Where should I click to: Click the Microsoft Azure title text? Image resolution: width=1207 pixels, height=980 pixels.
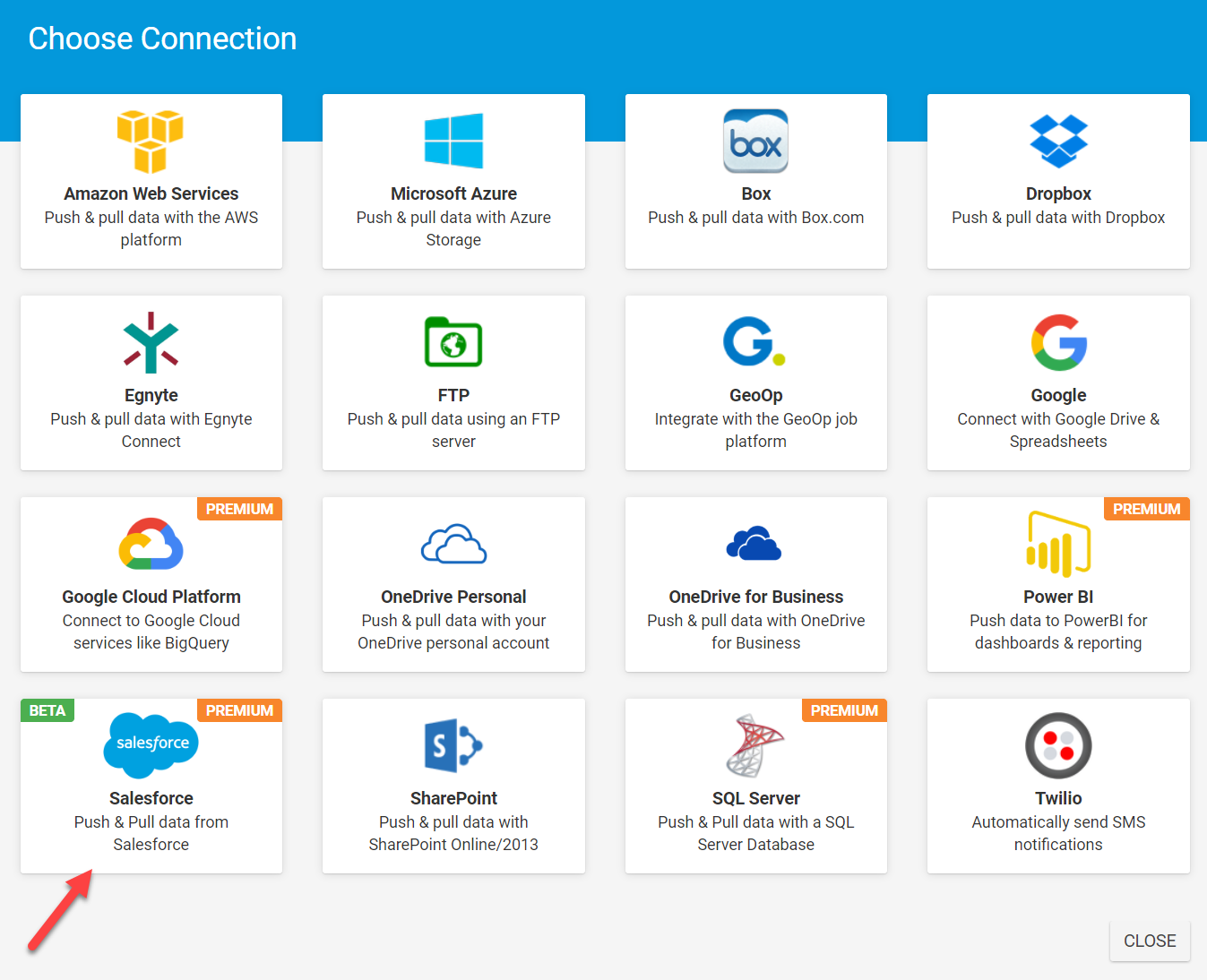(453, 193)
